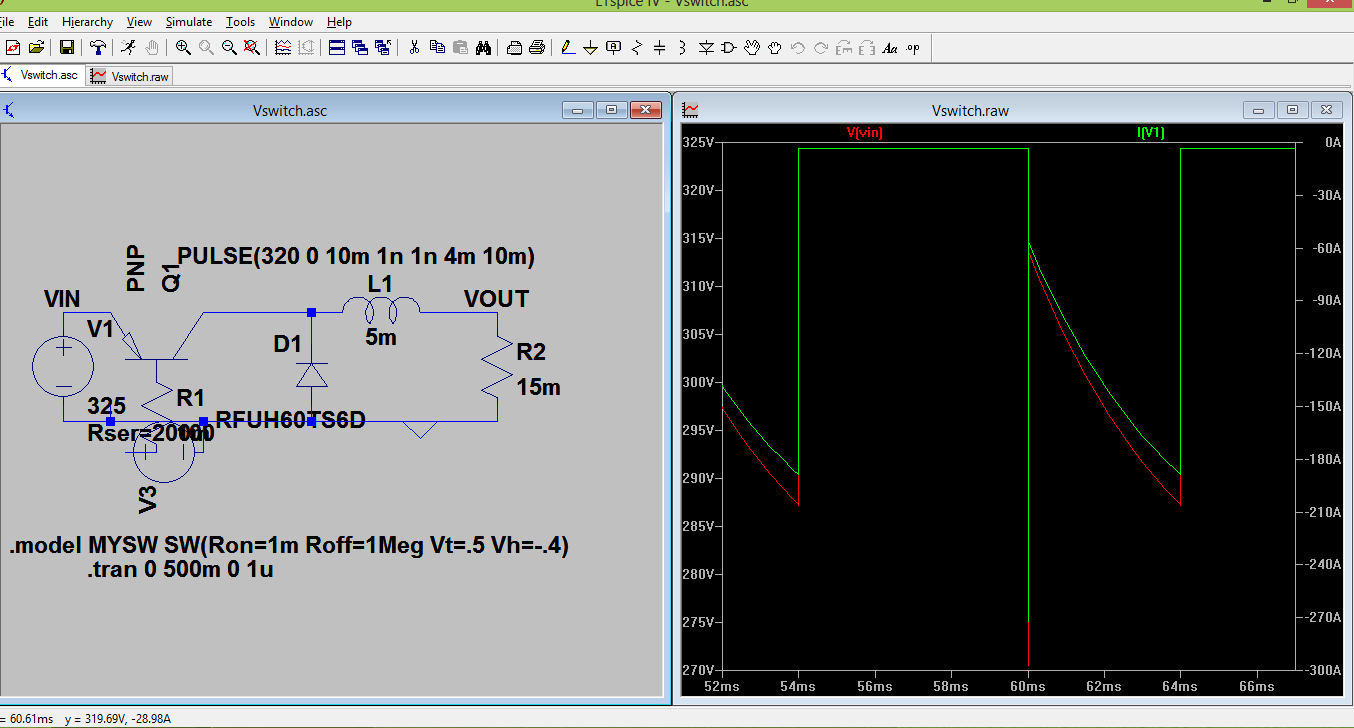1354x728 pixels.
Task: Click the 60ms time axis label
Action: point(1027,686)
